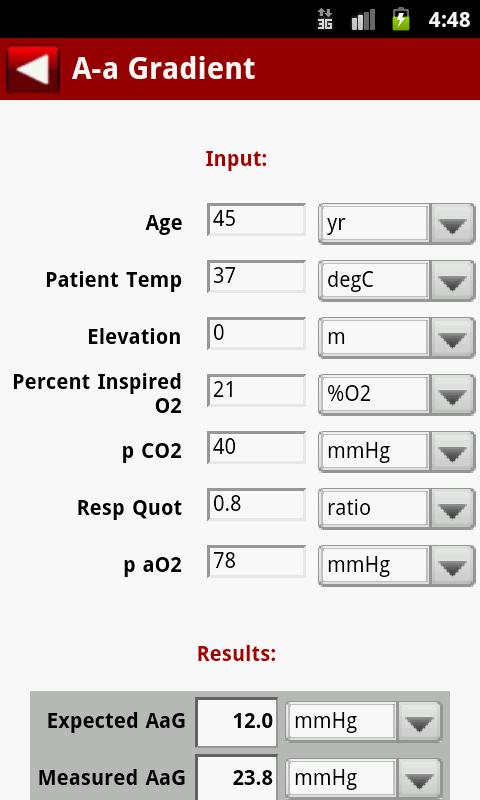The width and height of the screenshot is (480, 800).
Task: Open the Patient Temp degC unit dropdown
Action: click(x=396, y=281)
